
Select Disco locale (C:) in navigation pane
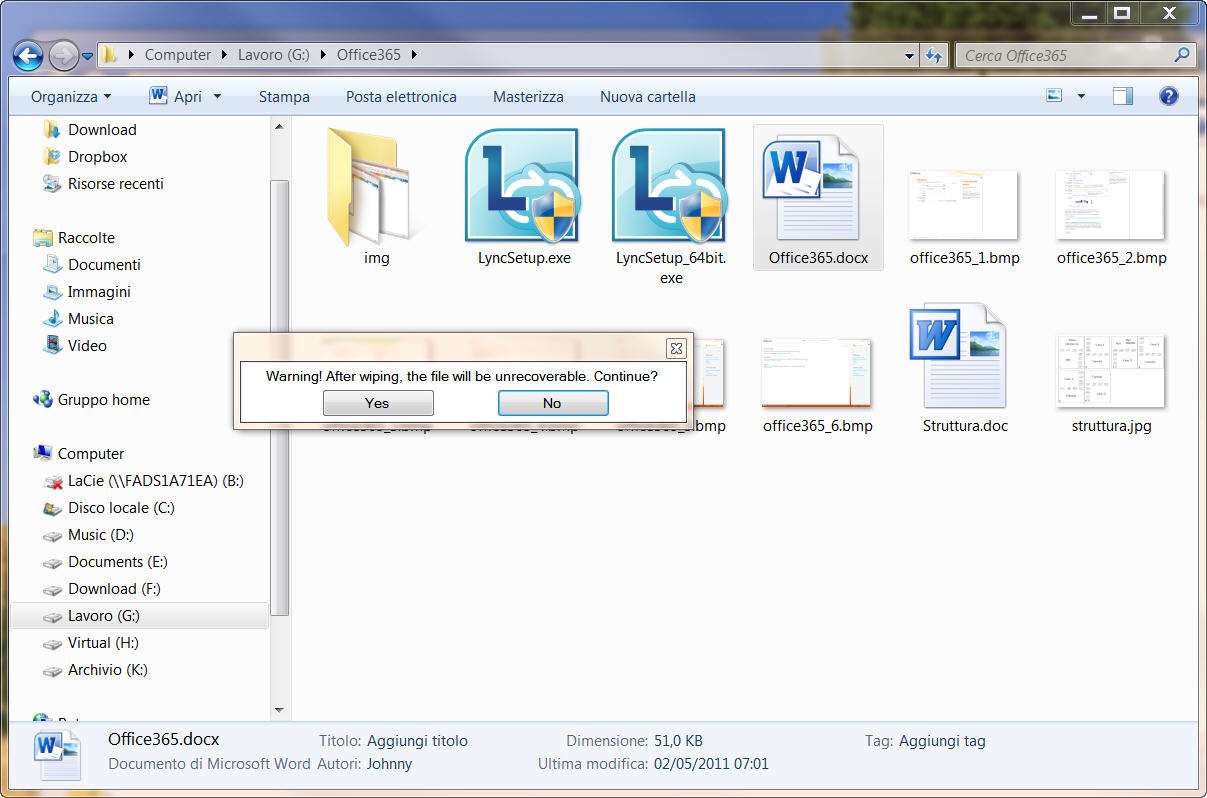(x=120, y=508)
